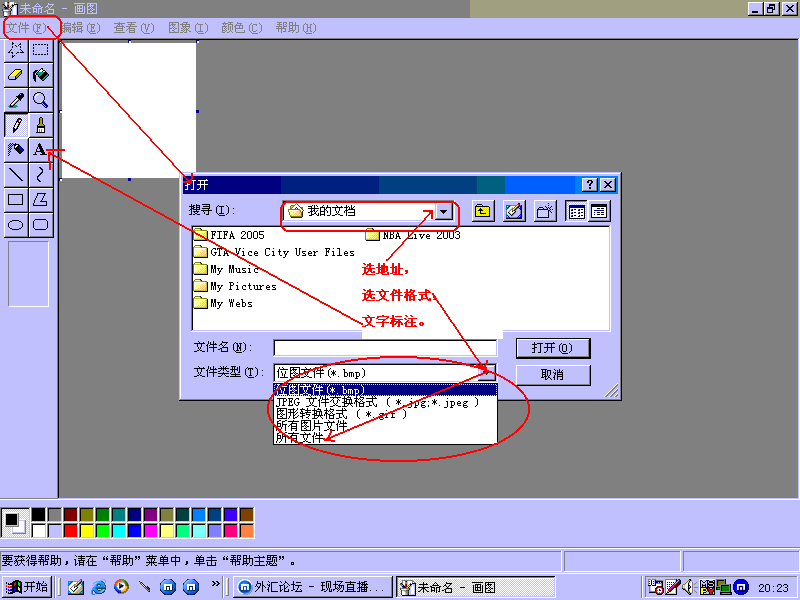Image resolution: width=800 pixels, height=600 pixels.
Task: Click the Up One Level folder icon
Action: tap(482, 211)
